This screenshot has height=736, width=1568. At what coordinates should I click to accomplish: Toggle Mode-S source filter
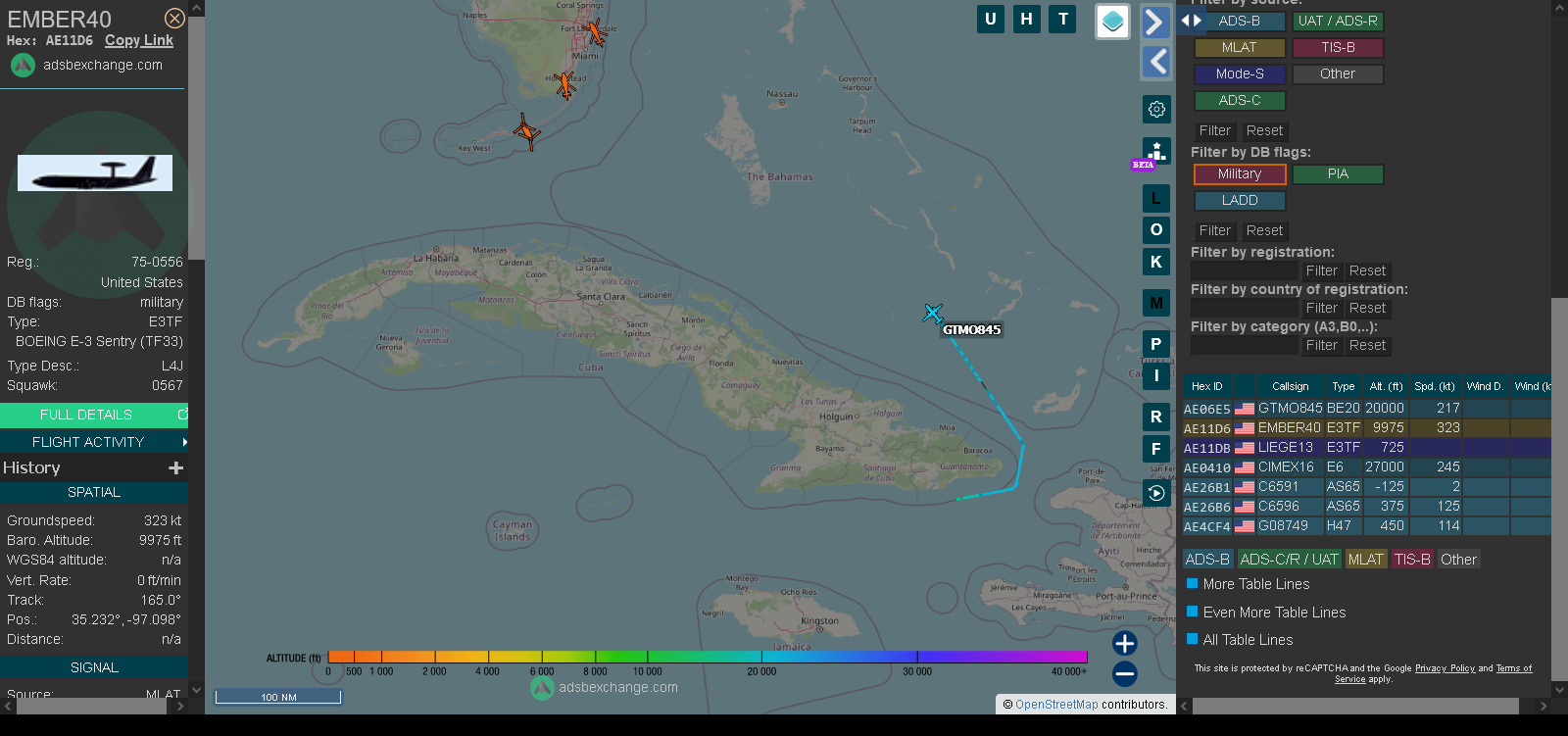click(x=1240, y=74)
